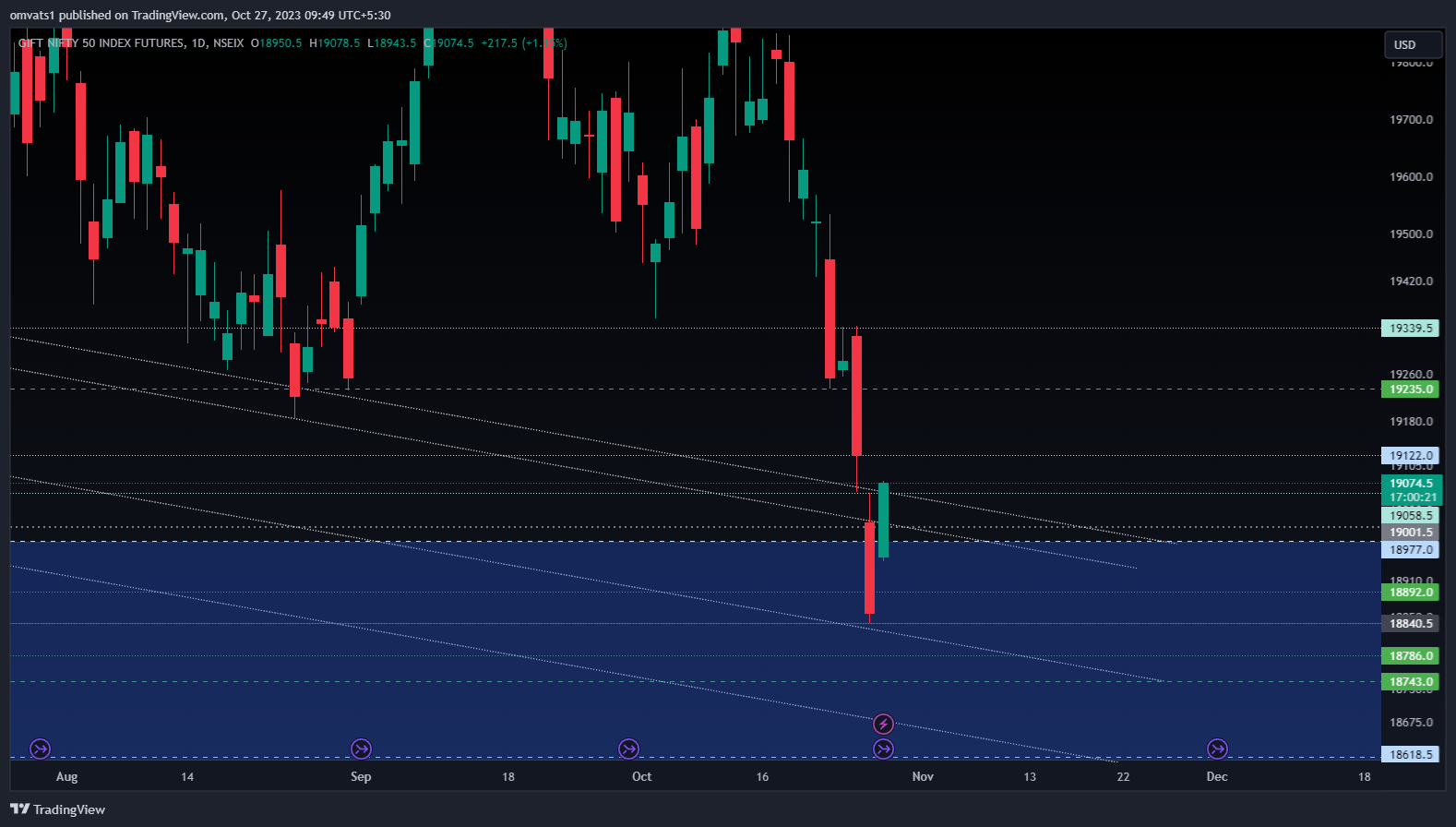Click the 19180.0 price scale label

click(x=1412, y=421)
